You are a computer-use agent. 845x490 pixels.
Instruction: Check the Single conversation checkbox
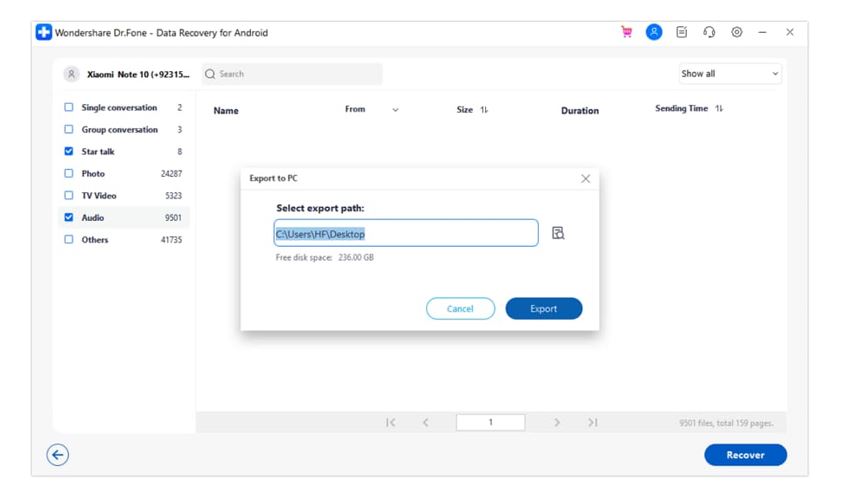tap(68, 107)
